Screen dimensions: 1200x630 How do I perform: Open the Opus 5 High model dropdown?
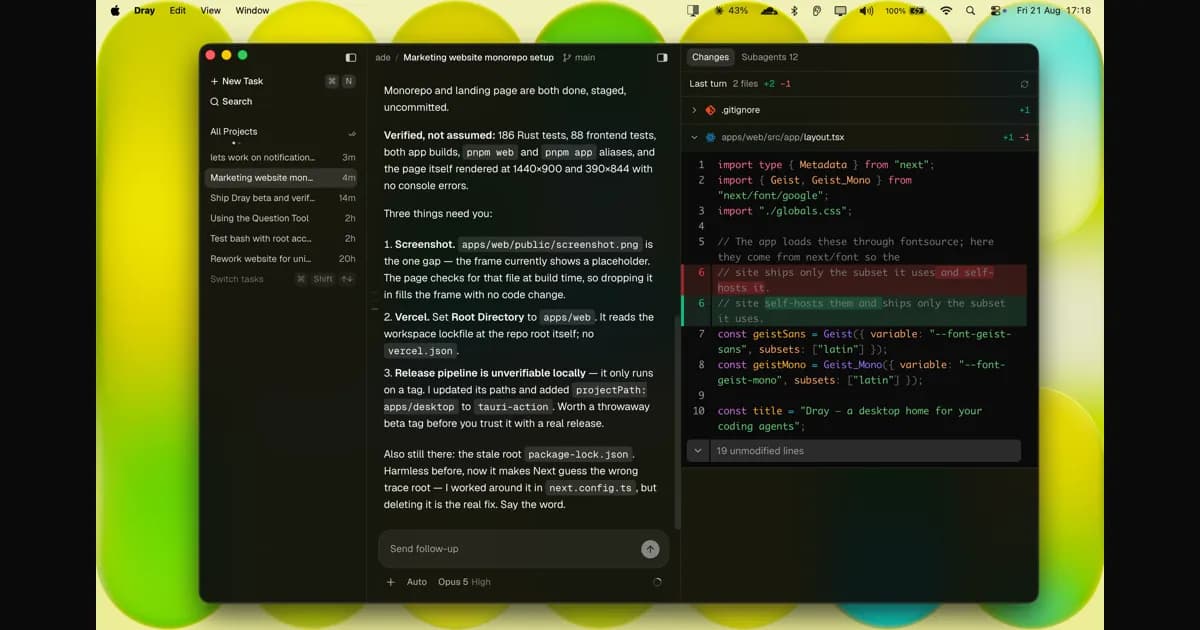pos(464,582)
